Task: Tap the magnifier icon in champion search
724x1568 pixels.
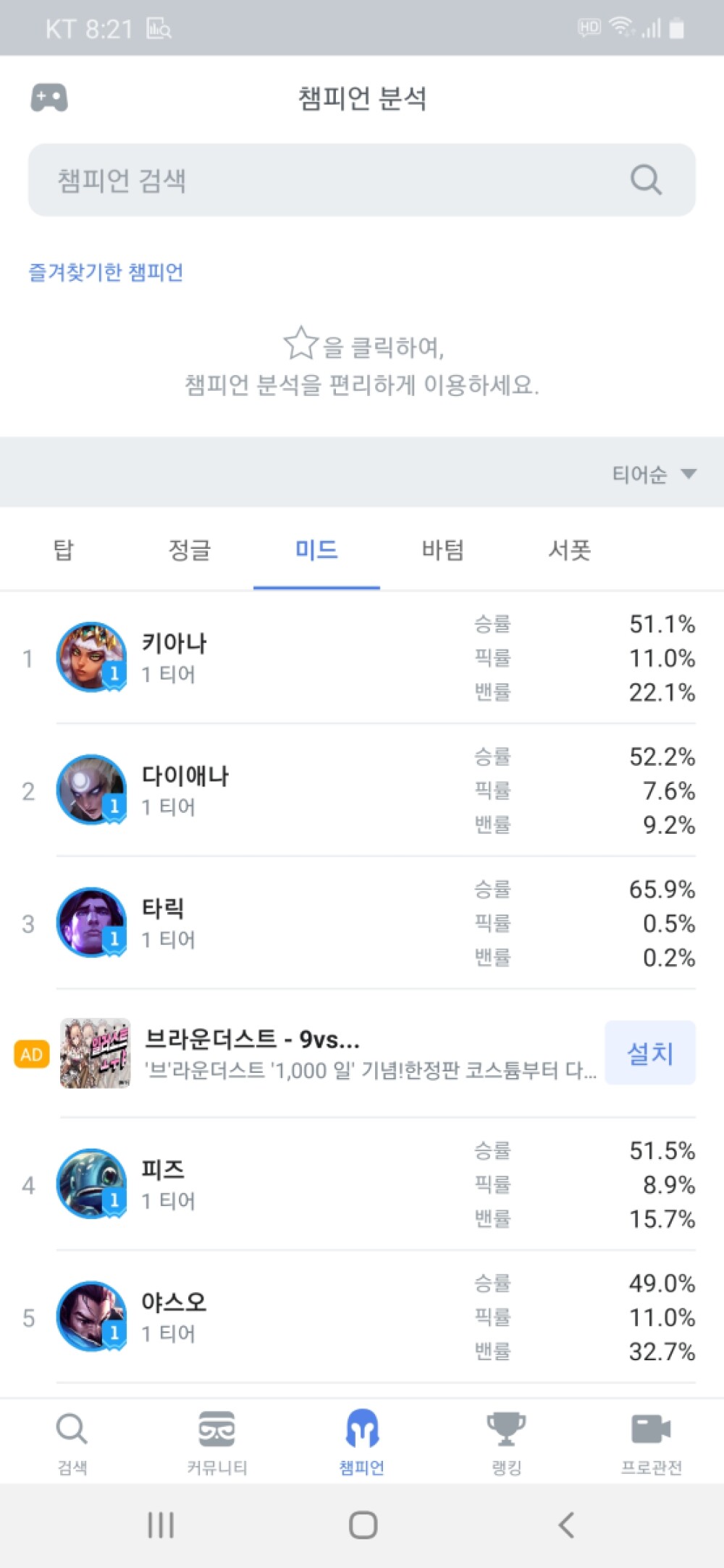Action: click(646, 180)
